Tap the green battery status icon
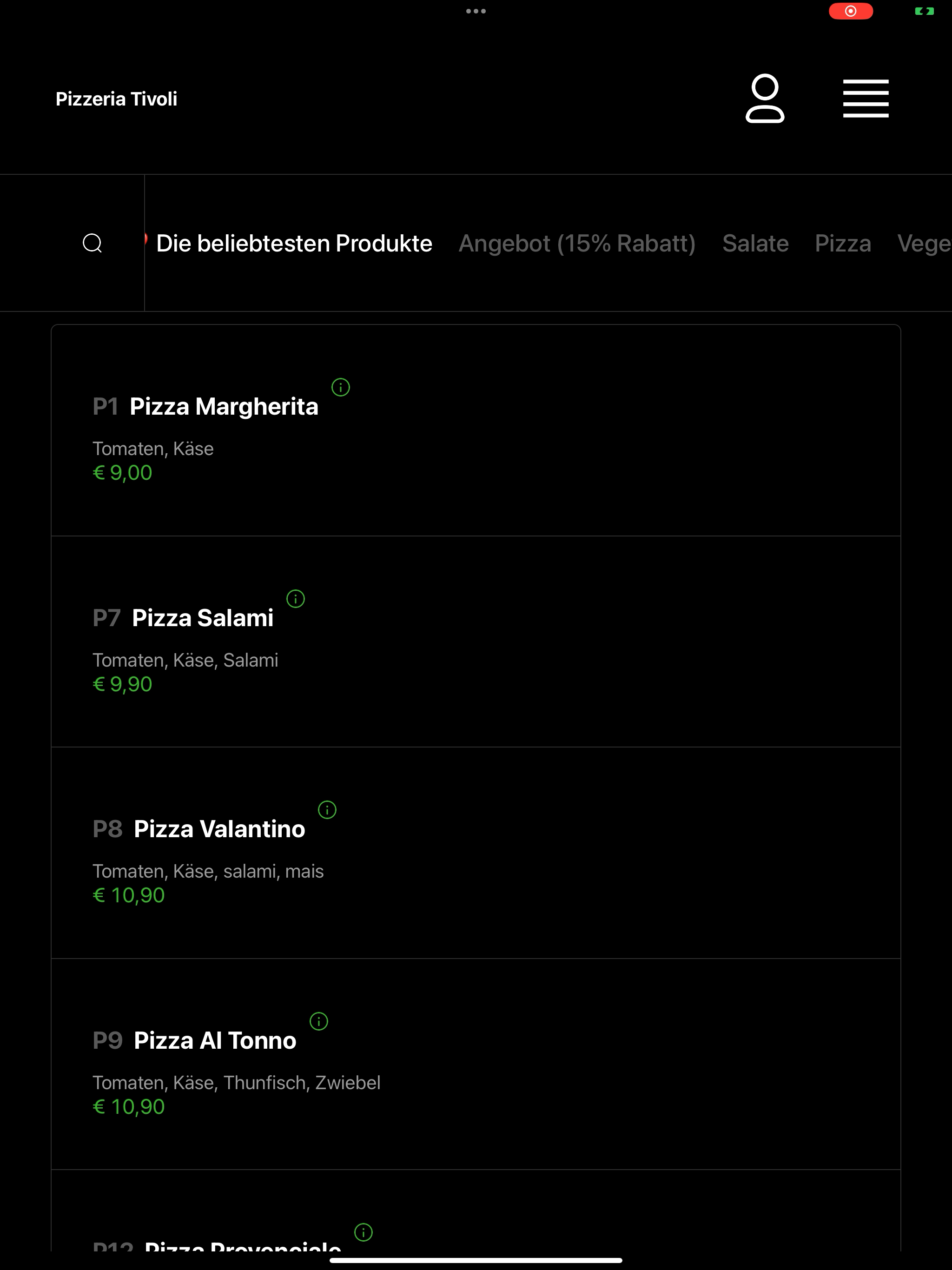 925,11
